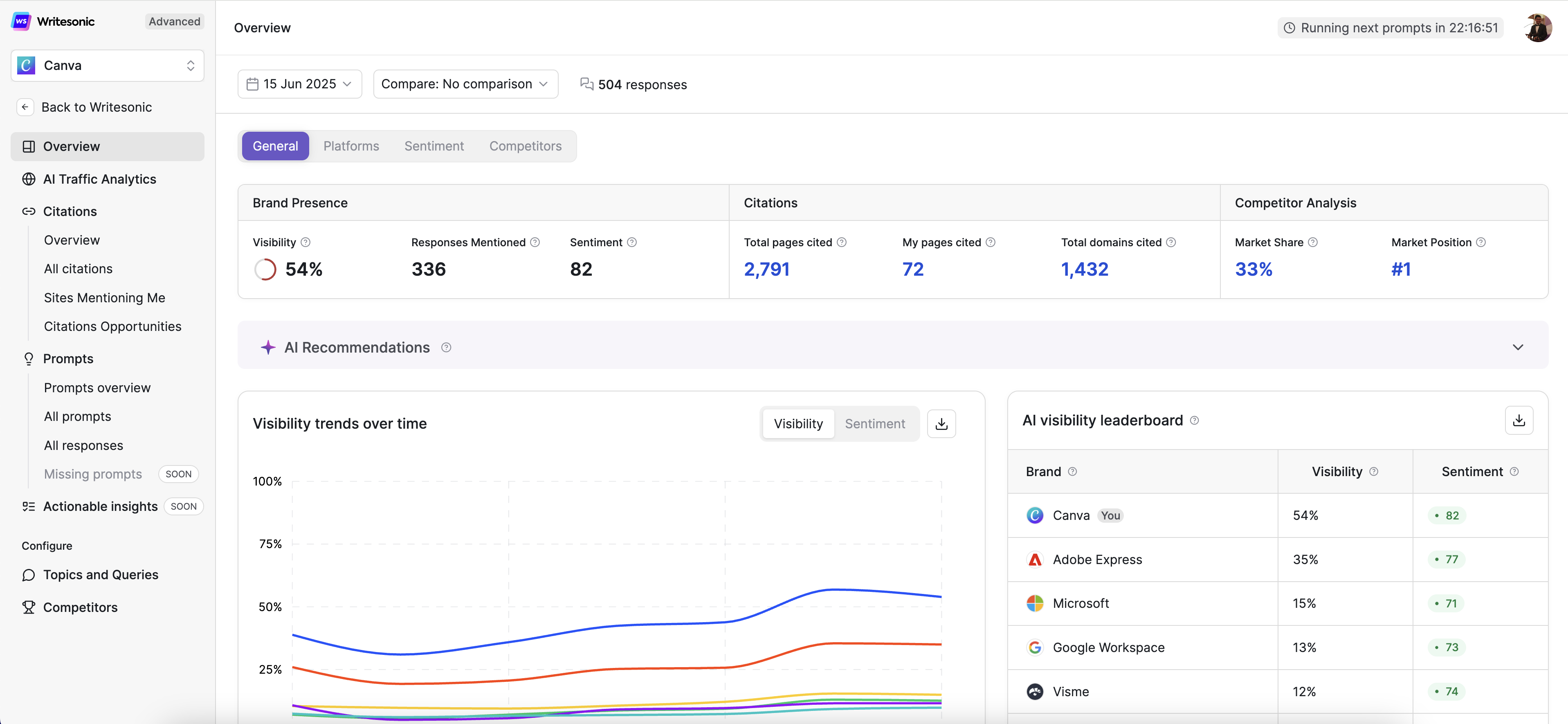
Task: Click the #1 market position value
Action: (1401, 269)
